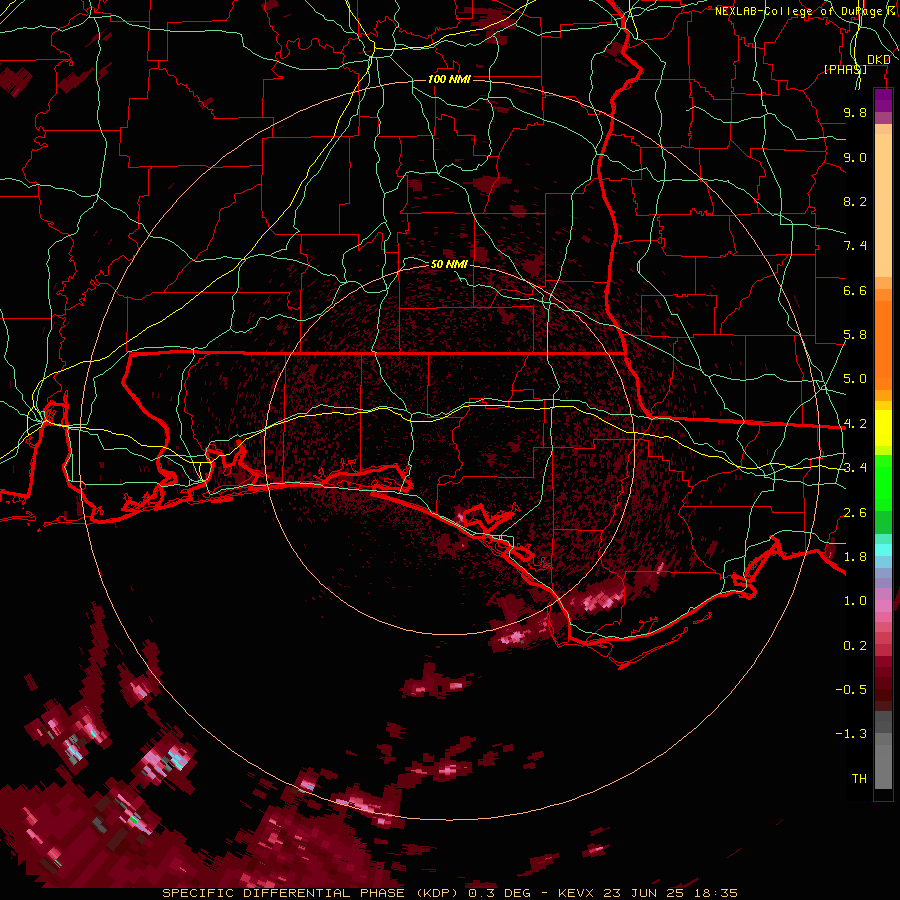Pick the purple segment of the color bar

pyautogui.click(x=883, y=101)
